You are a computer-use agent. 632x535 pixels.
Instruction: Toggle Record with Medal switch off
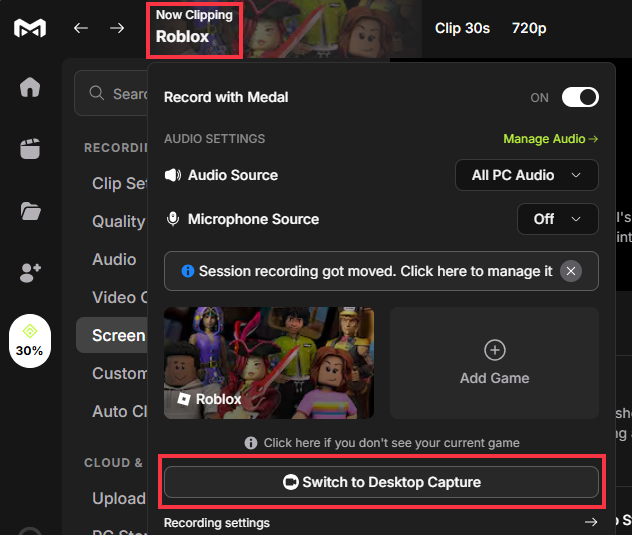(x=579, y=97)
